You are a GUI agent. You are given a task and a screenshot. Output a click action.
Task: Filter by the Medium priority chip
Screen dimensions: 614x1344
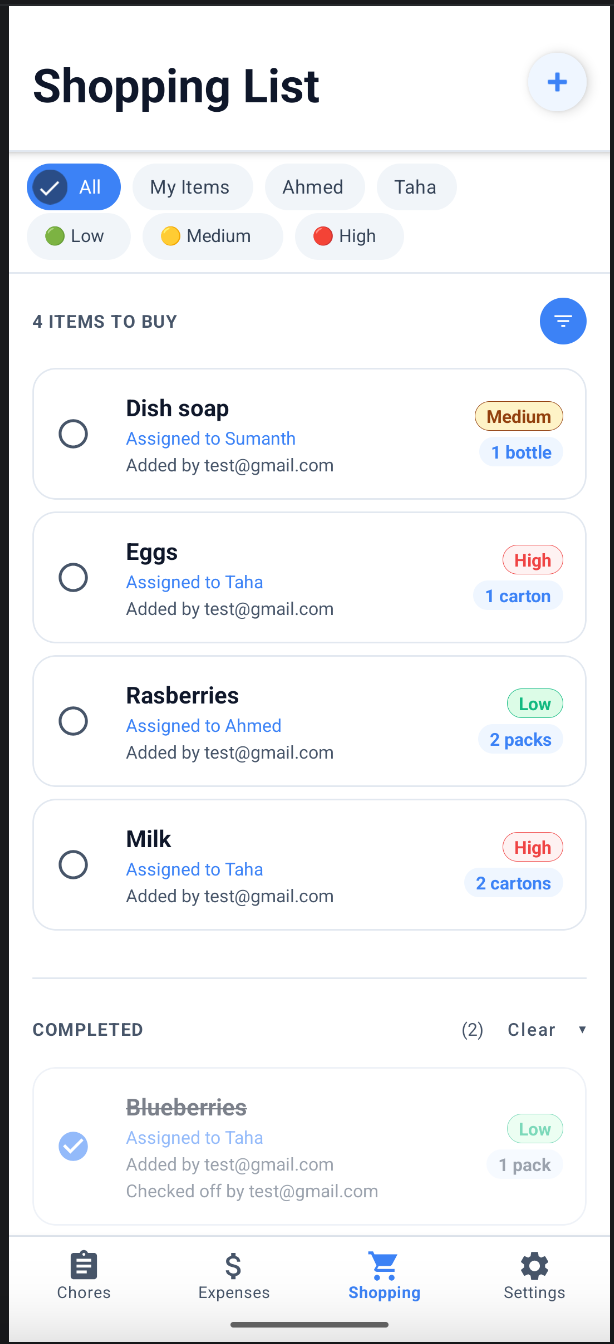click(x=212, y=236)
